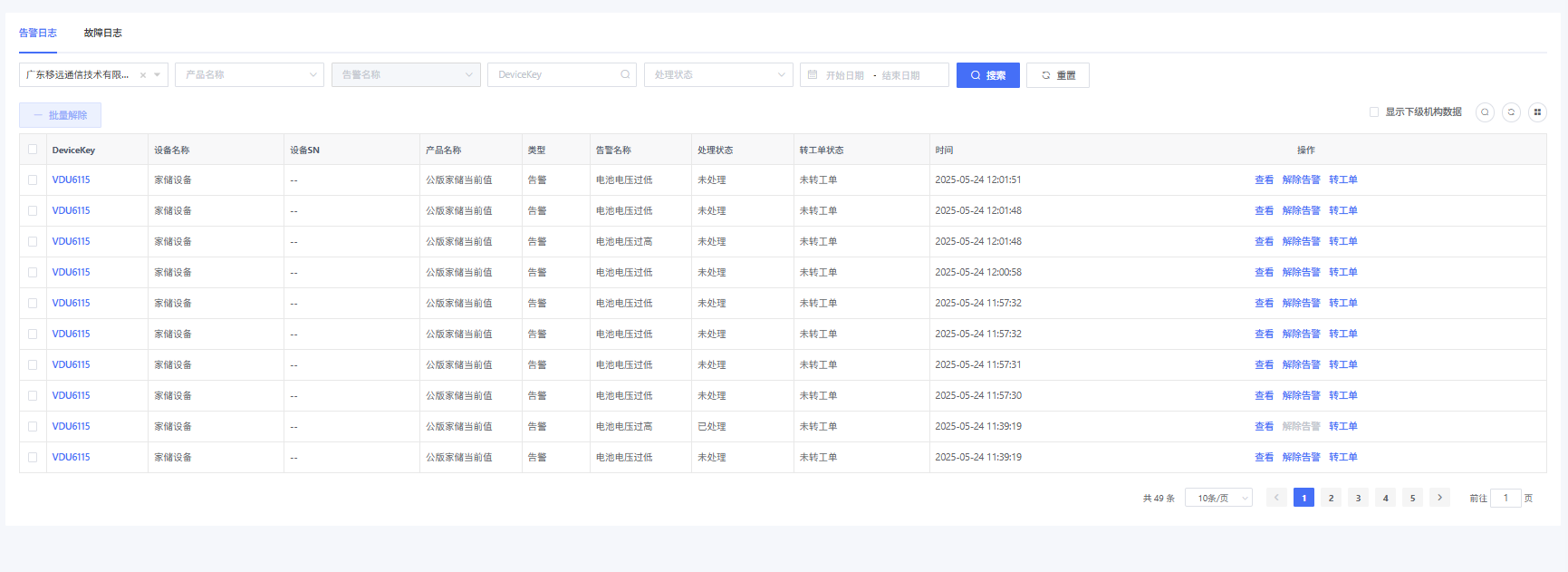Select the 告警日志 tab

tap(38, 33)
